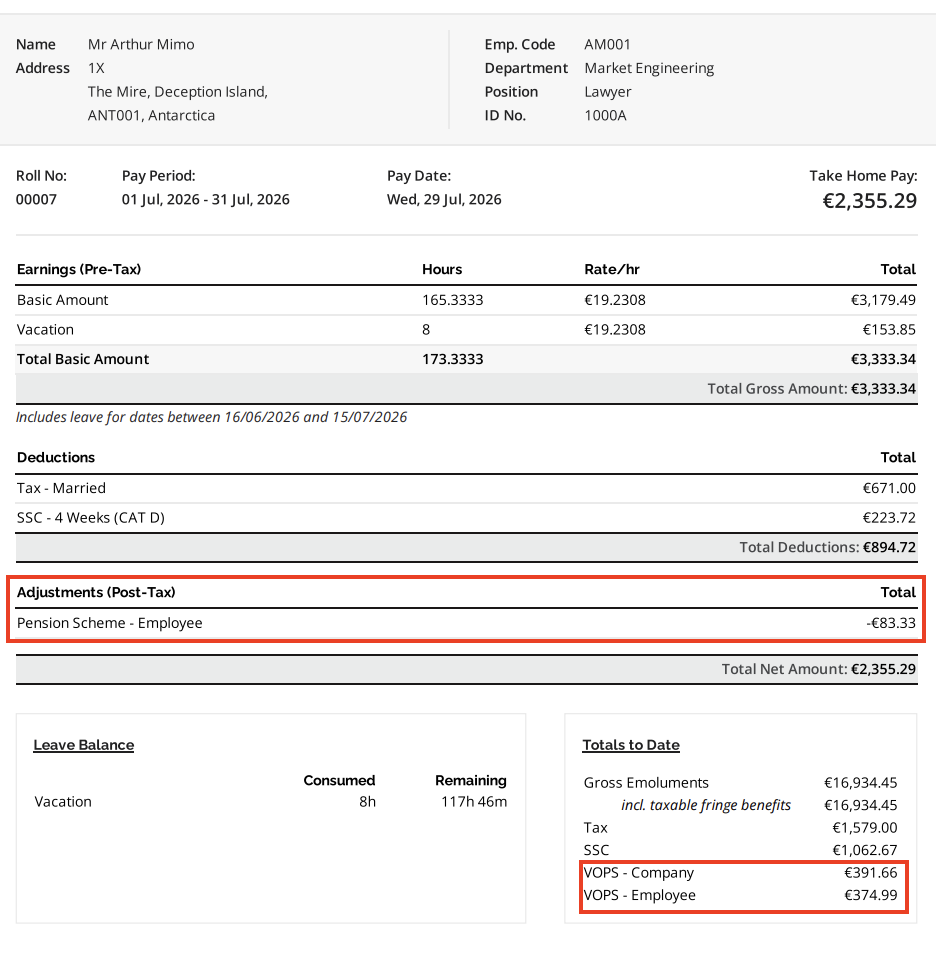Select the Basic Amount earnings row

466,300
